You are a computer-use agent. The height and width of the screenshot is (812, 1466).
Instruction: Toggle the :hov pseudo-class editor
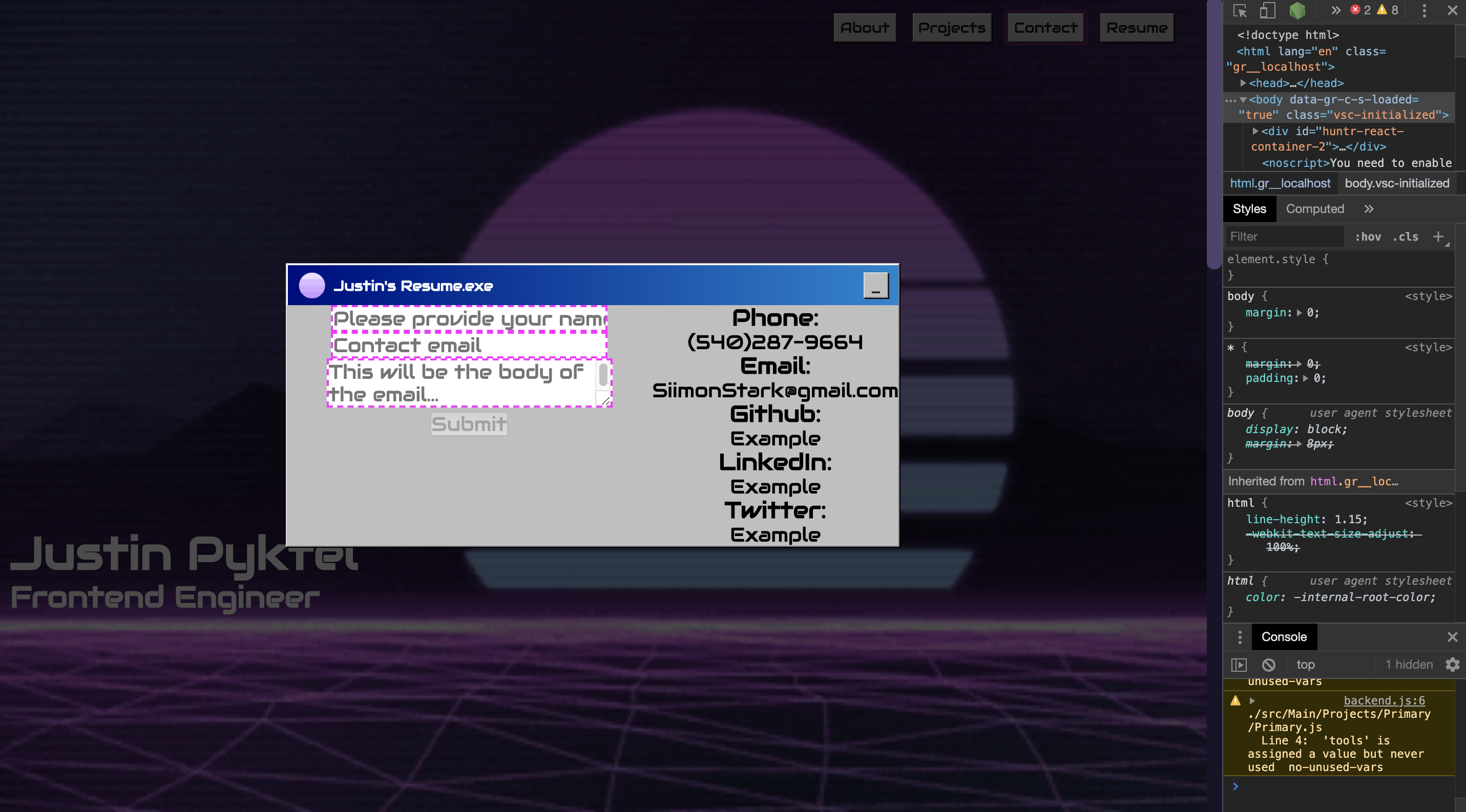(1369, 237)
